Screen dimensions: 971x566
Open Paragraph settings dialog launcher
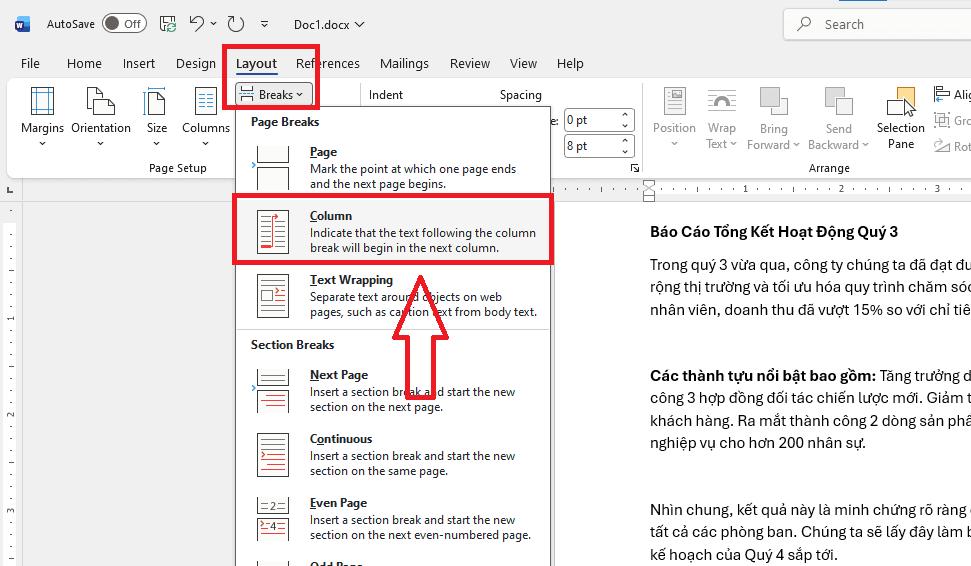(x=635, y=168)
